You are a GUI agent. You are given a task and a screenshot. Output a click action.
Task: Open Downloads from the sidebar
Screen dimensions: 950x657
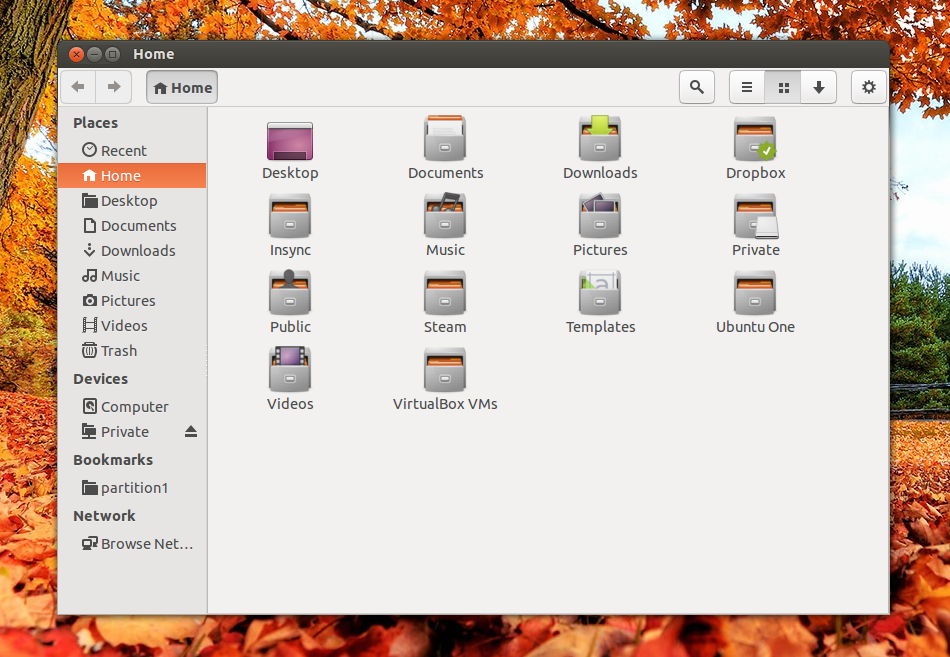pyautogui.click(x=133, y=250)
